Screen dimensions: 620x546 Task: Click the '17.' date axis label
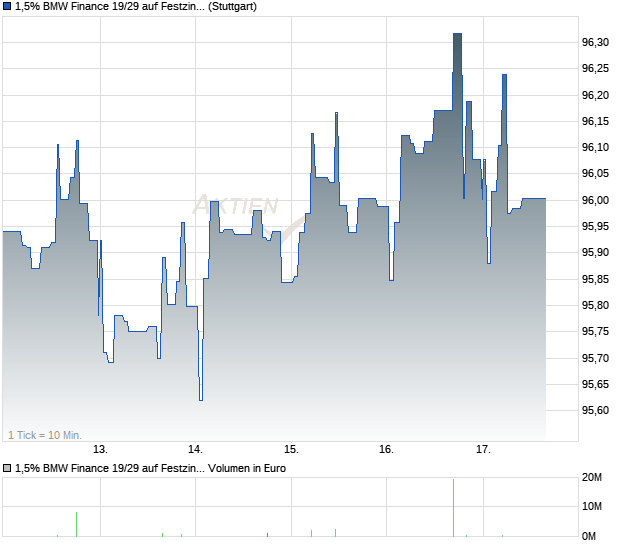(x=483, y=450)
